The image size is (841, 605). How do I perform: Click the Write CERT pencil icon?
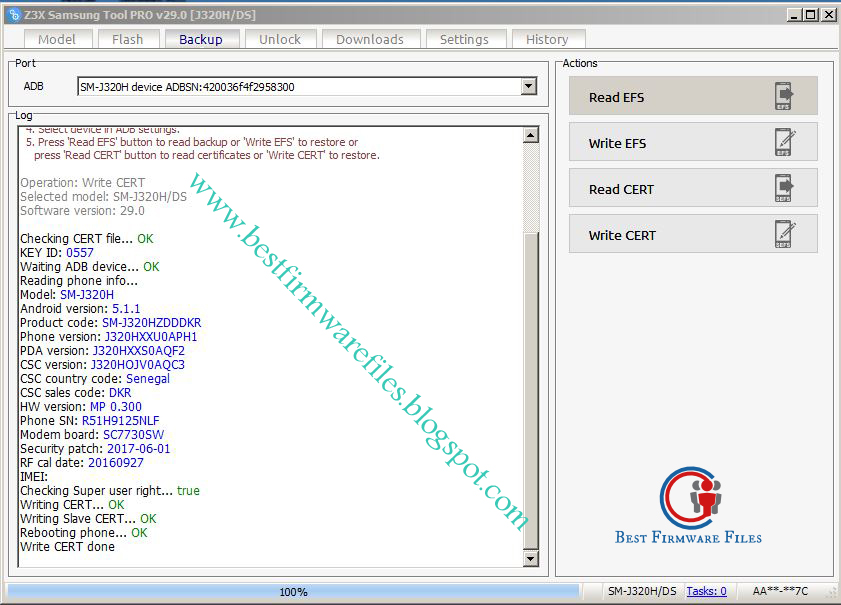click(x=784, y=235)
